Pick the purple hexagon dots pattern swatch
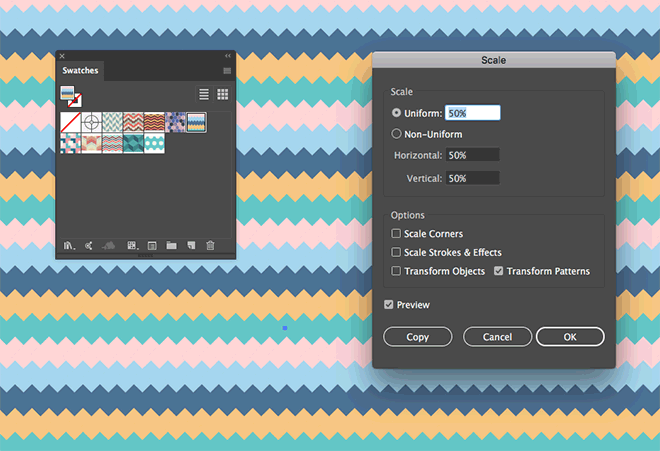The width and height of the screenshot is (660, 451). [x=175, y=123]
